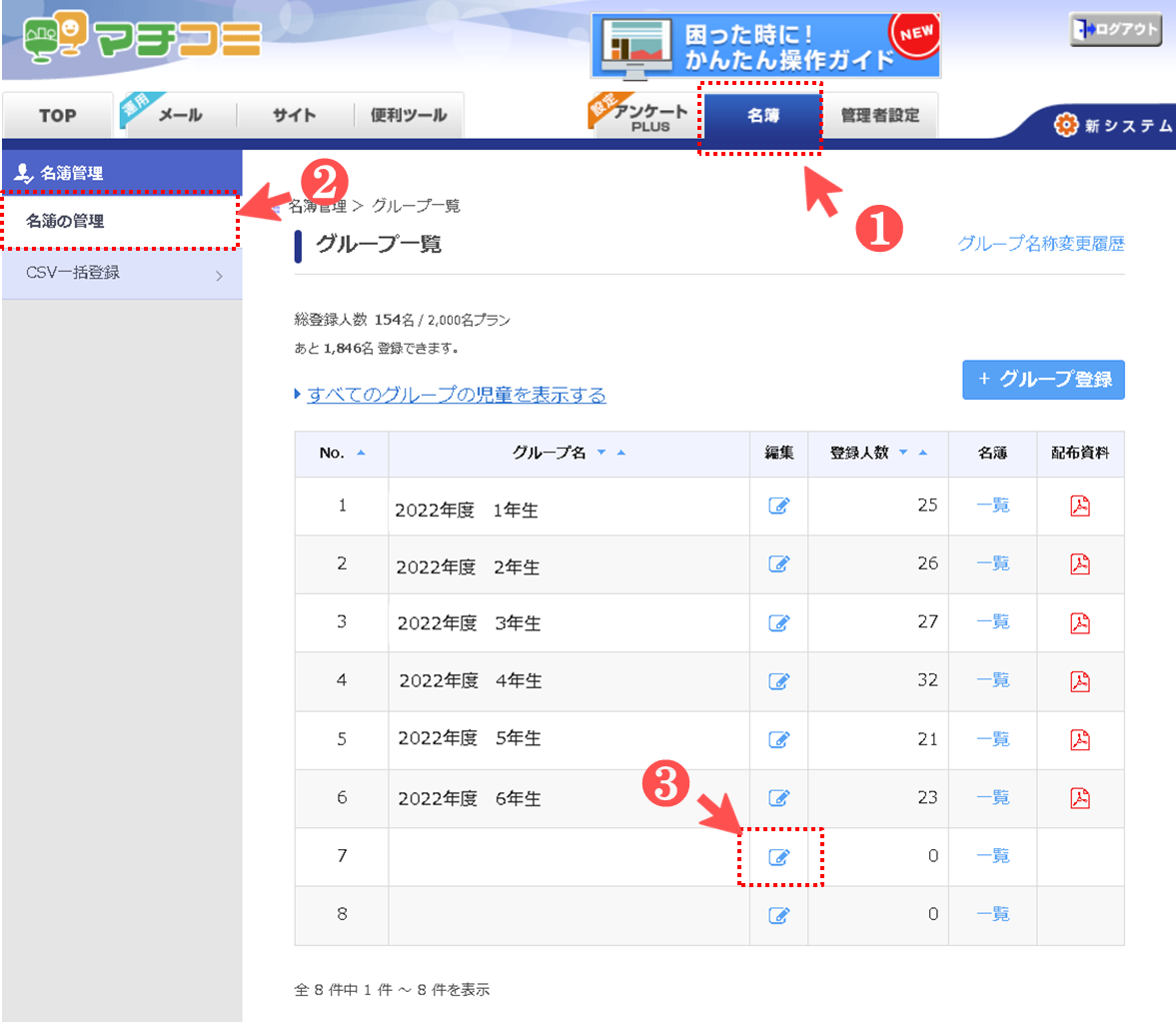Image resolution: width=1176 pixels, height=1022 pixels.
Task: Click the グループ登録 button
Action: pos(1043,380)
